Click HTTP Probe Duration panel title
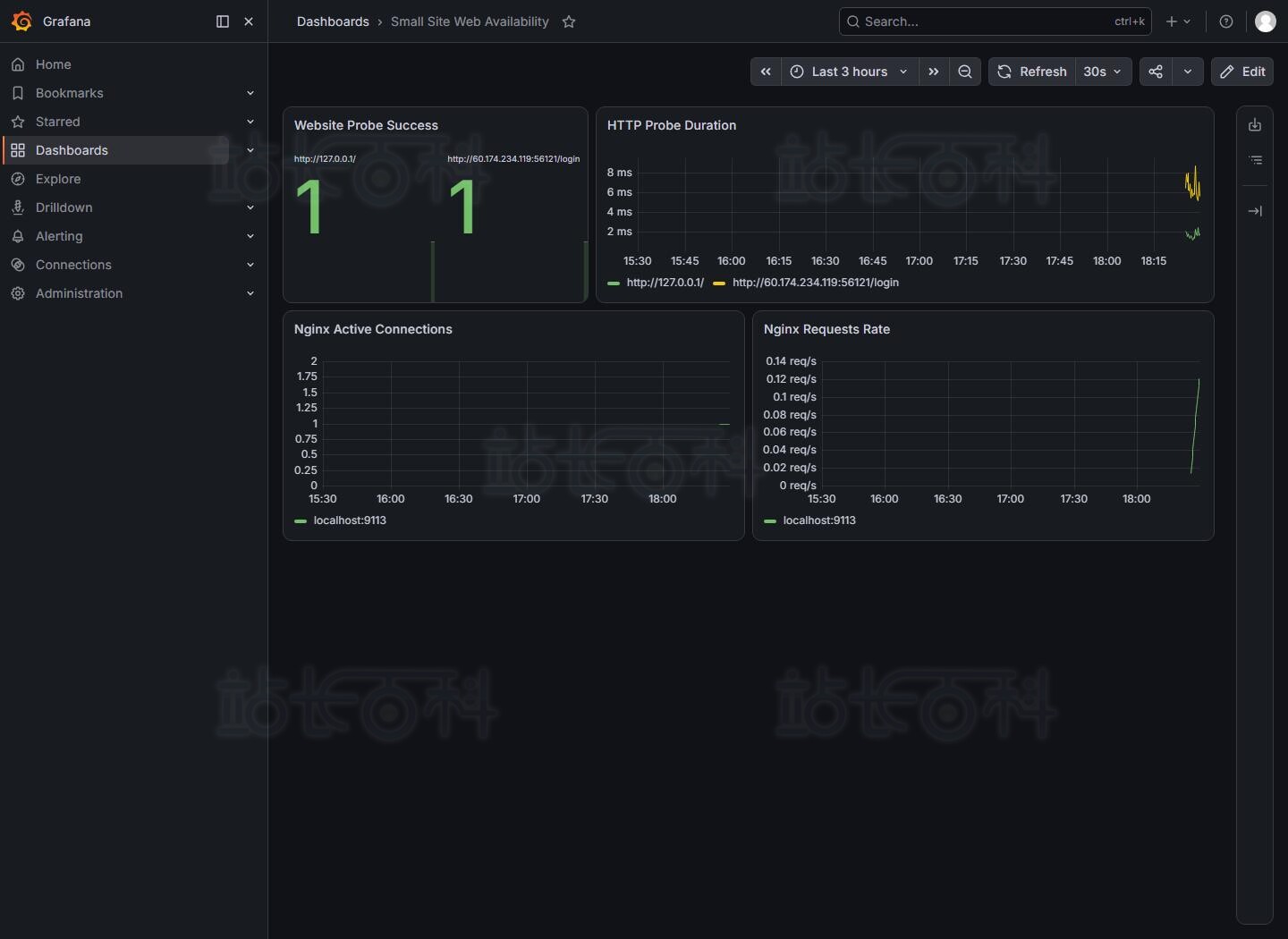 pyautogui.click(x=672, y=125)
